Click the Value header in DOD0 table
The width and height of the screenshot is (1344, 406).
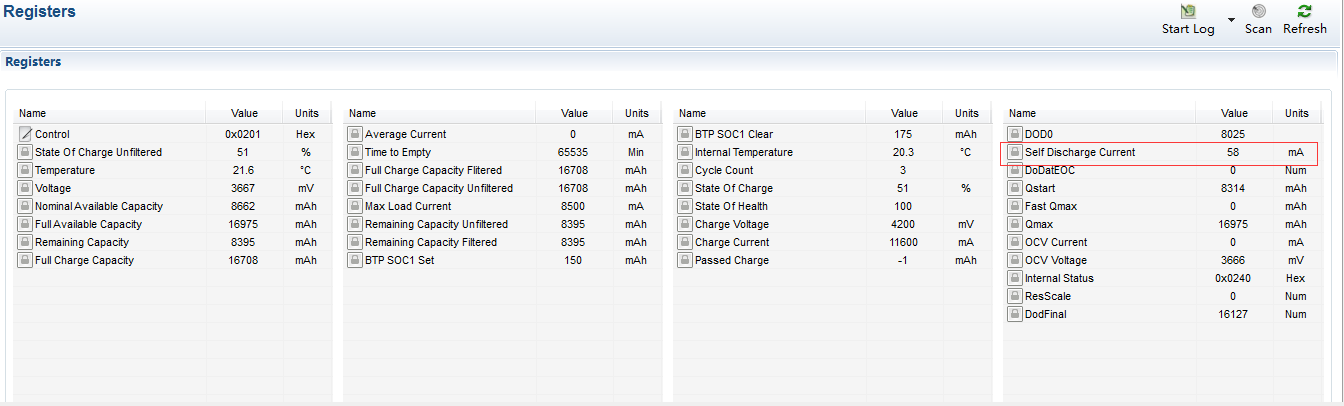[x=1235, y=113]
